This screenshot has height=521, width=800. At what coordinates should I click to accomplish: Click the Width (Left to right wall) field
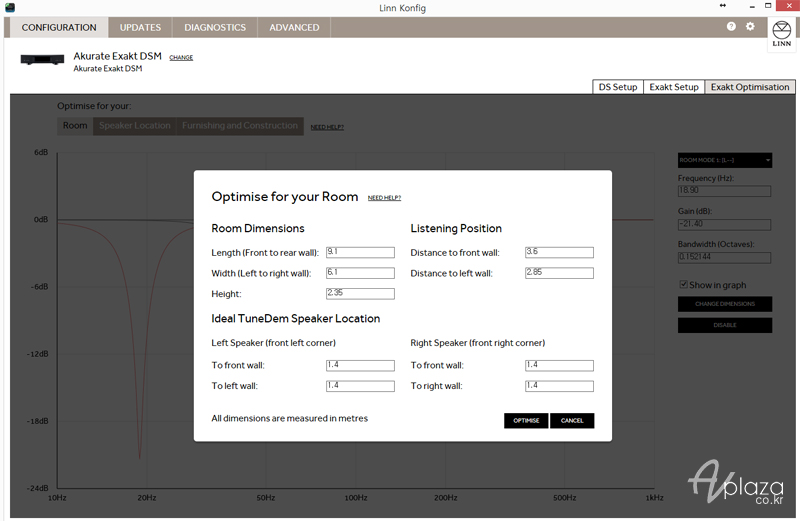pyautogui.click(x=360, y=273)
